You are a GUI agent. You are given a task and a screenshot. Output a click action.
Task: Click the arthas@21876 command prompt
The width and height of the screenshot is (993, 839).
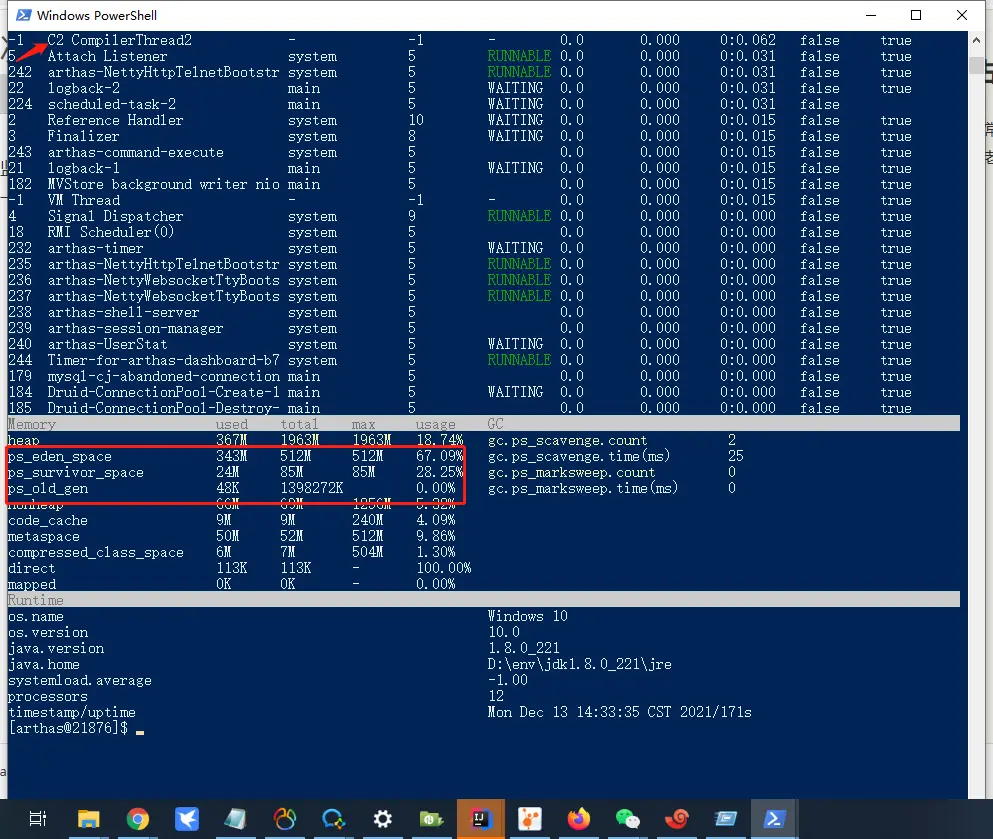pyautogui.click(x=68, y=728)
